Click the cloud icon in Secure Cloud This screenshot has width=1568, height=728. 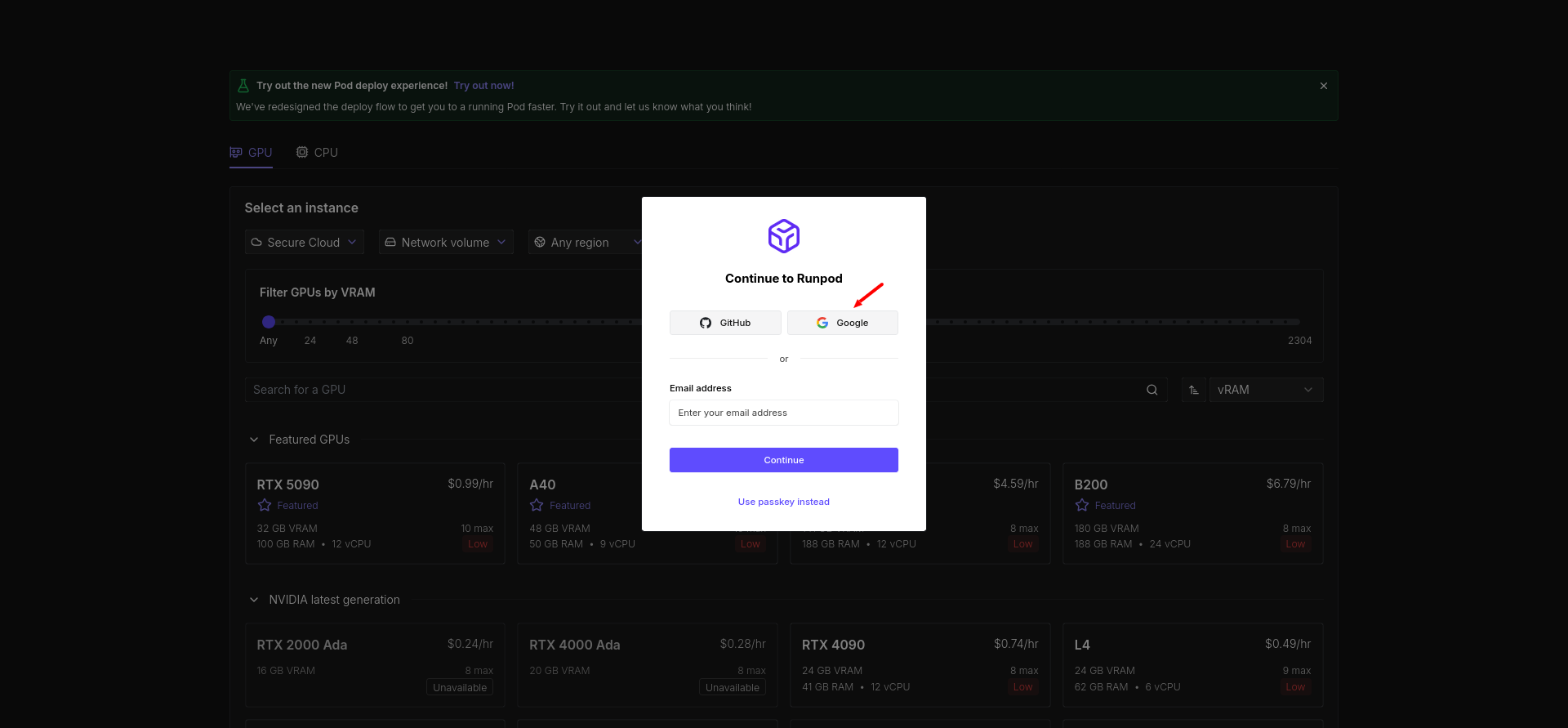(256, 243)
